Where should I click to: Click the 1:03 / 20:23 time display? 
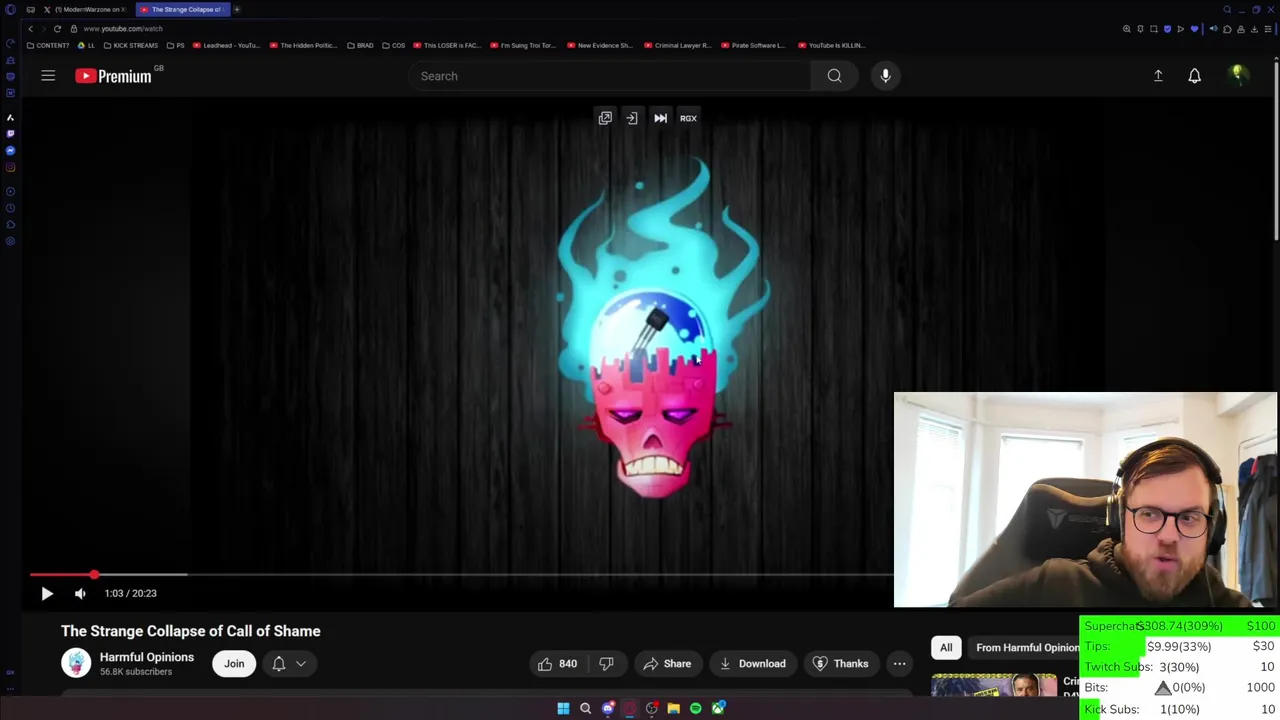tap(130, 593)
